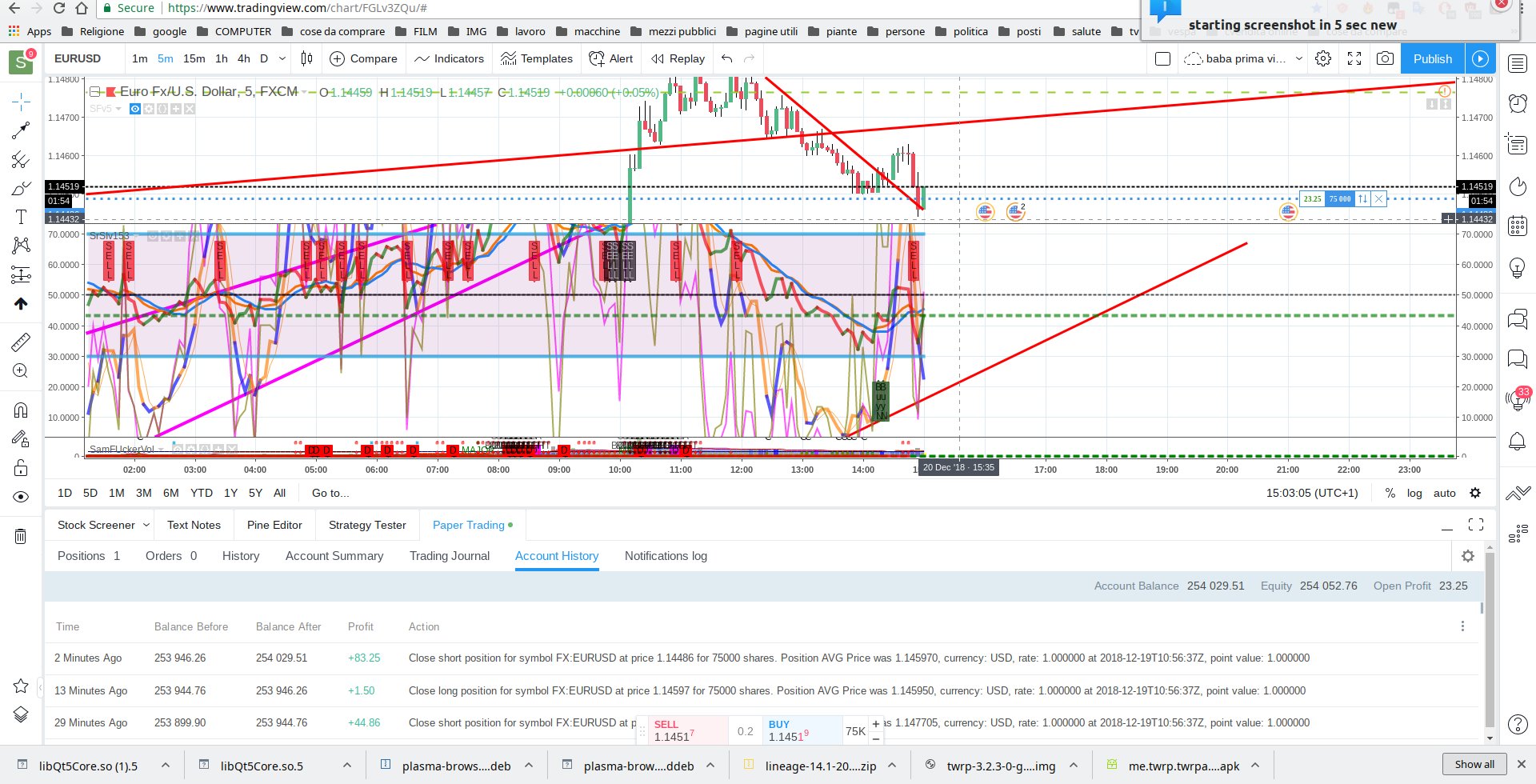Toggle log scale on the chart
The image size is (1536, 784).
[1414, 493]
